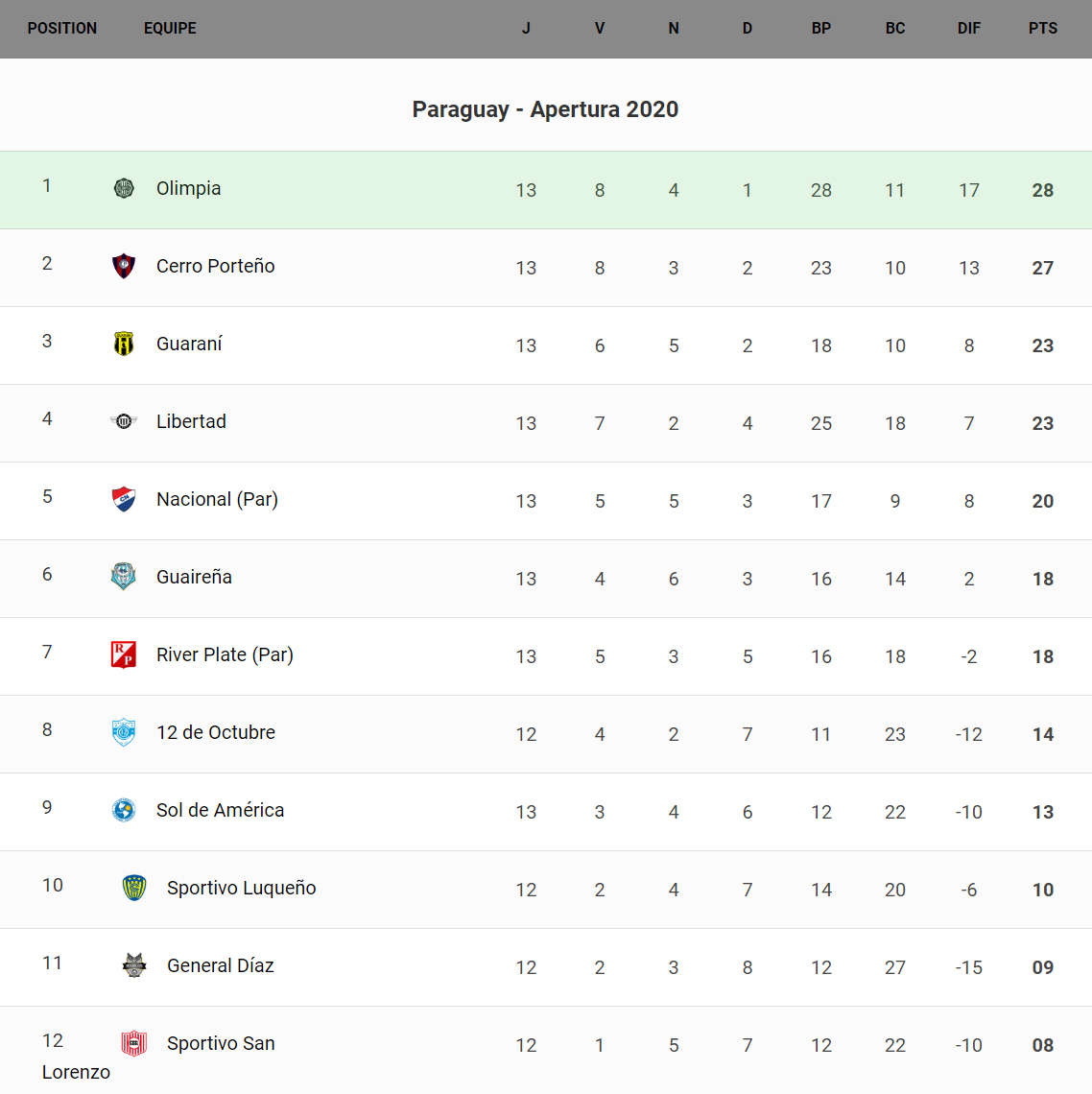
Task: Click the Cerro Porteño team crest
Action: (x=124, y=266)
